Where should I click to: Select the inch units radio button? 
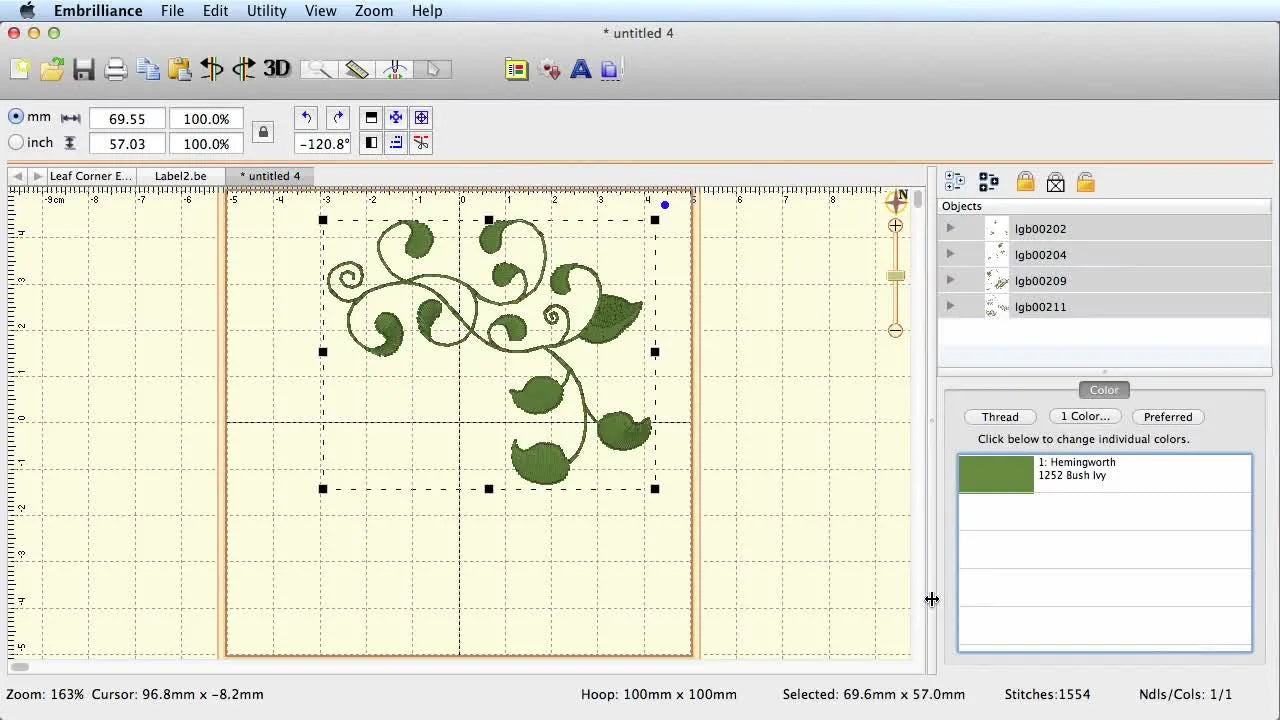[x=16, y=143]
